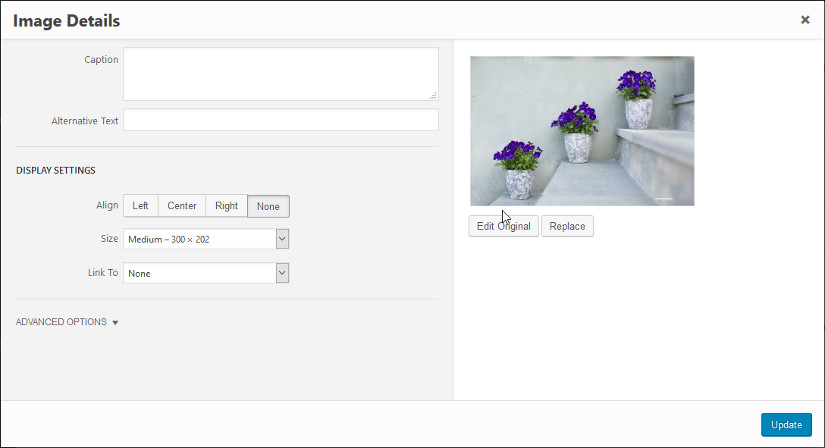The height and width of the screenshot is (448, 825).
Task: Click the Alternative Text label
Action: click(85, 121)
